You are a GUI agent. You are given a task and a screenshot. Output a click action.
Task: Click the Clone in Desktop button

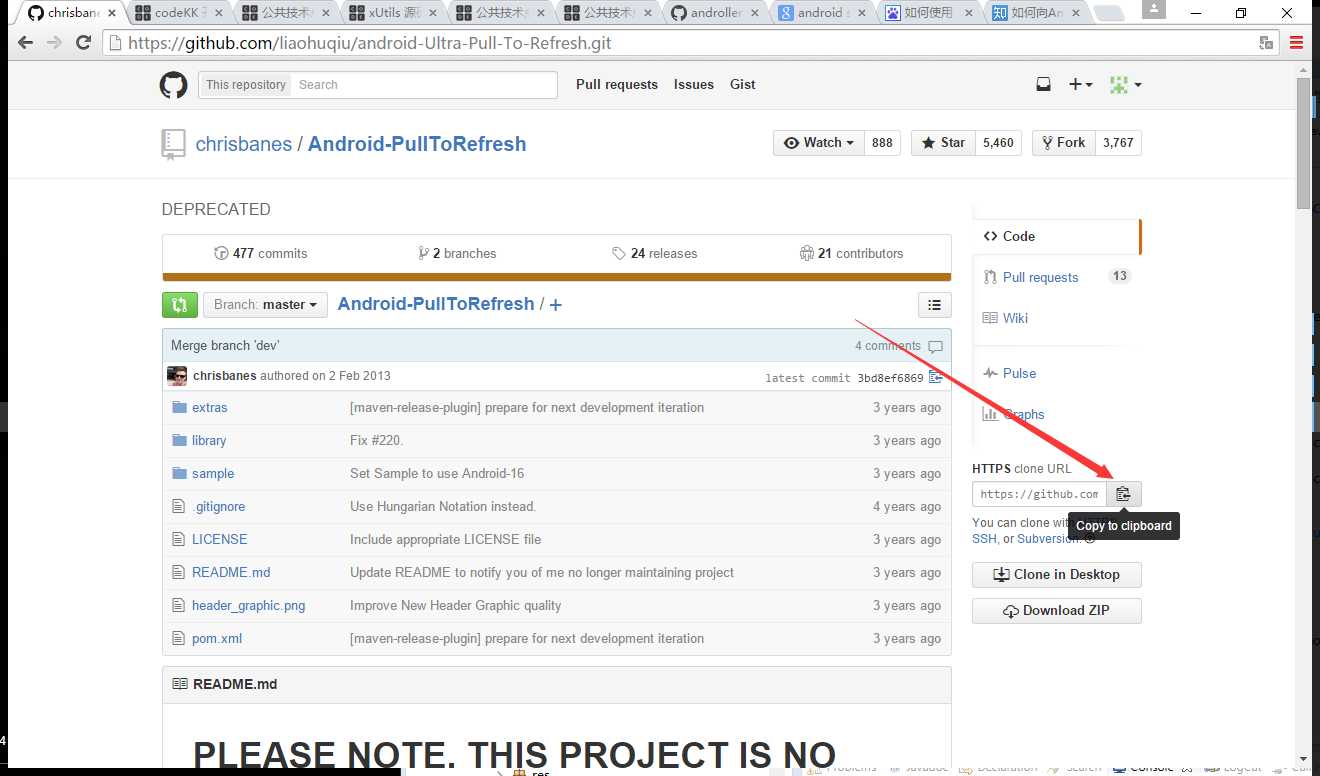(x=1057, y=575)
